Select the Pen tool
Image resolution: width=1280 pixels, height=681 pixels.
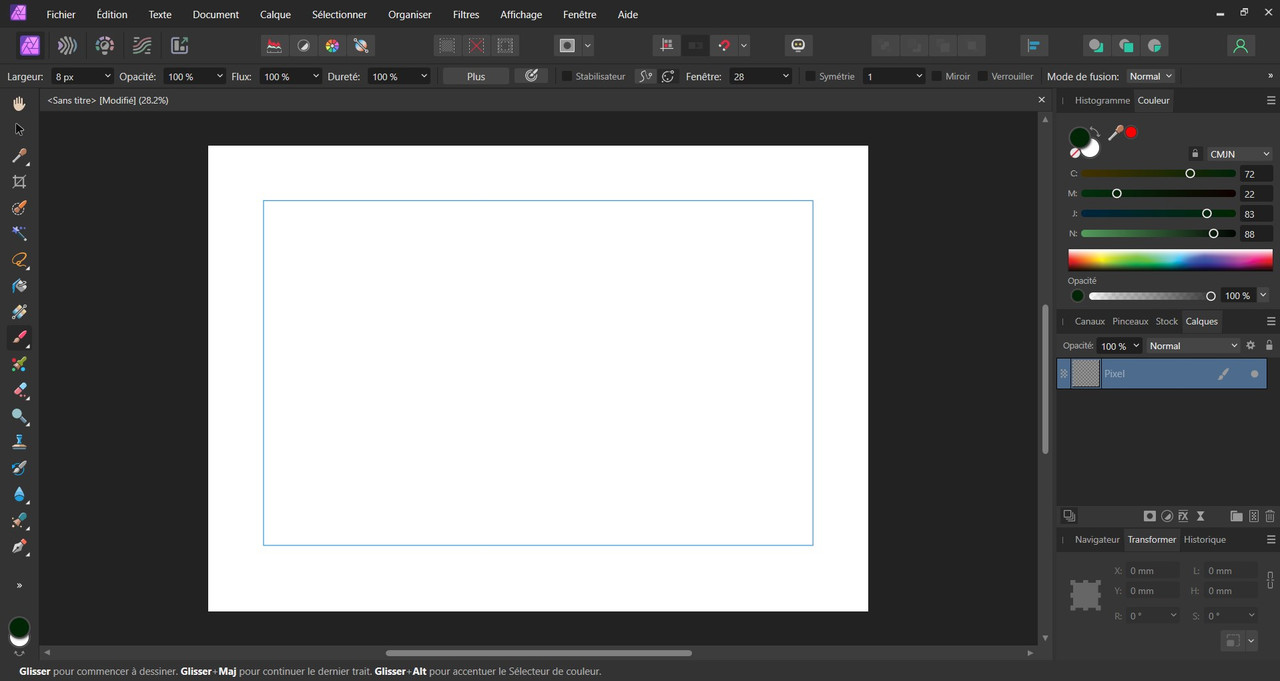pos(19,547)
